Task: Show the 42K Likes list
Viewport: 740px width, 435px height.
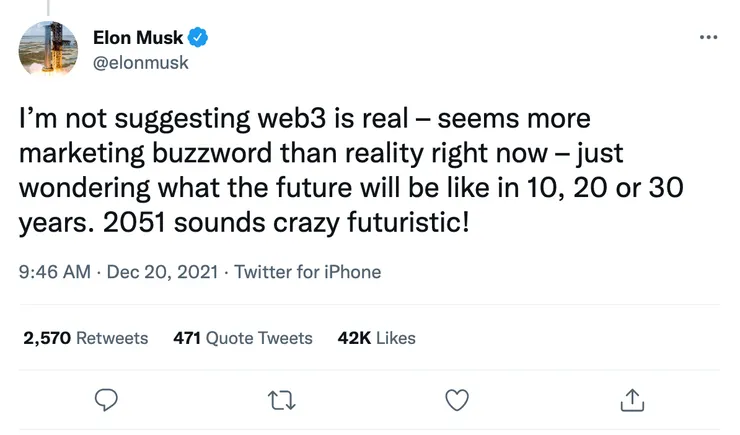Action: [x=377, y=338]
